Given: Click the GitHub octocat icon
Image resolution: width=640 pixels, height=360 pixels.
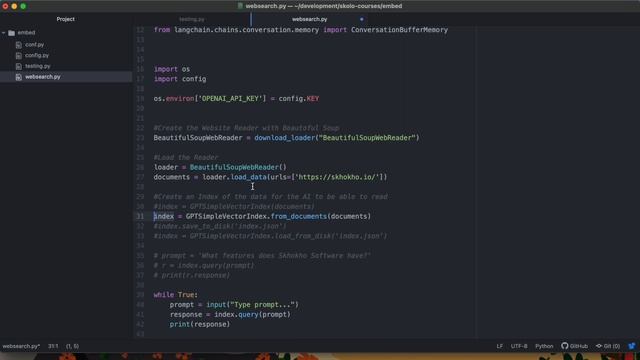Looking at the screenshot, I should 564,346.
